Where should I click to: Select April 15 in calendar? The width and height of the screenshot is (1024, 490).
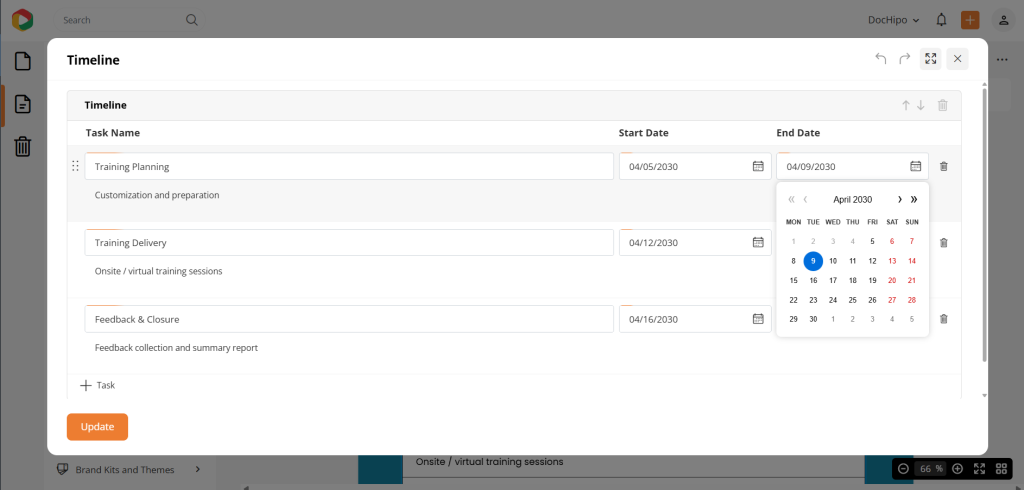coord(793,280)
